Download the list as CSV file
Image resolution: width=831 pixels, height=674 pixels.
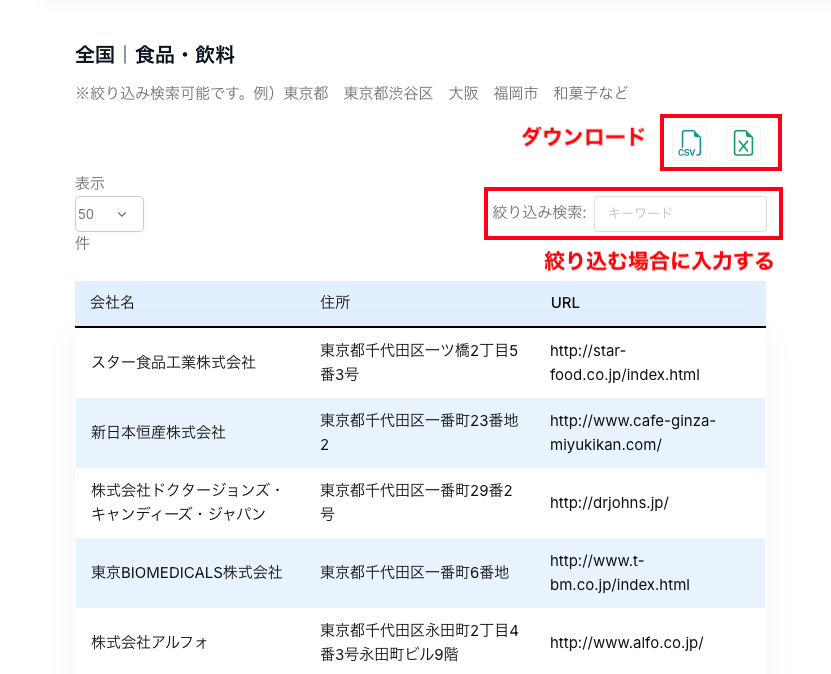tap(689, 144)
